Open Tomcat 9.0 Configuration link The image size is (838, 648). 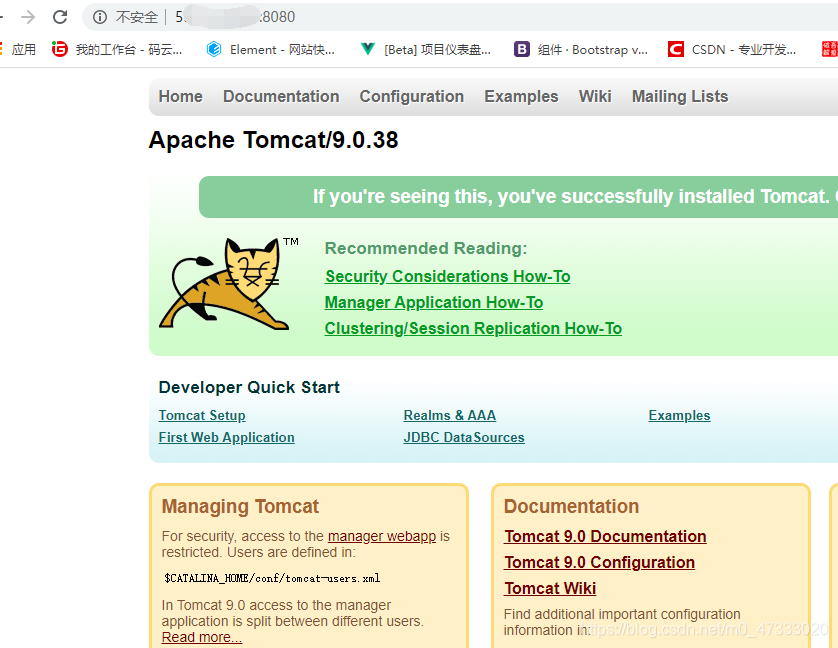[x=599, y=562]
